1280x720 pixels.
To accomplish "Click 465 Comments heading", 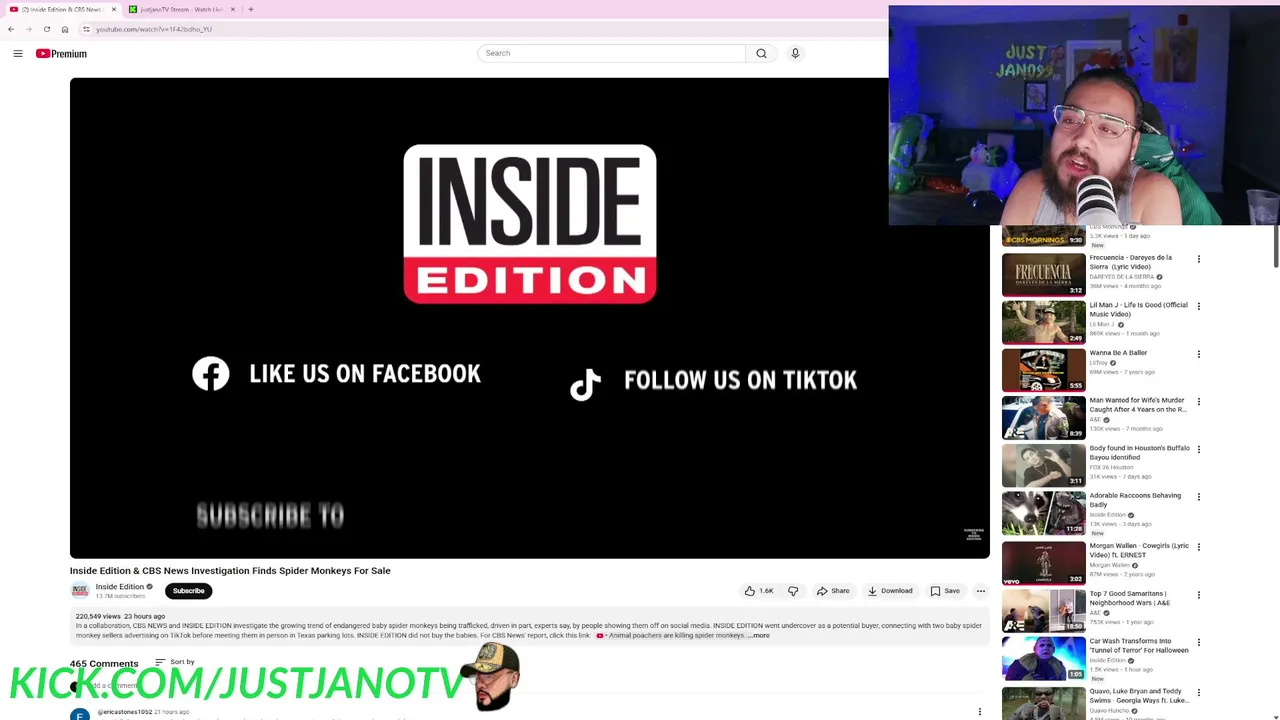I will coord(104,663).
